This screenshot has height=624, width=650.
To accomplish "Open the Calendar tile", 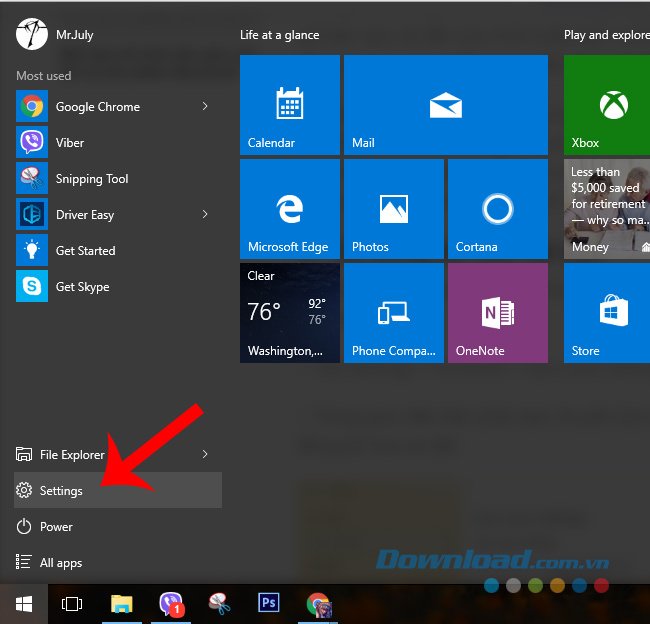I will [290, 105].
